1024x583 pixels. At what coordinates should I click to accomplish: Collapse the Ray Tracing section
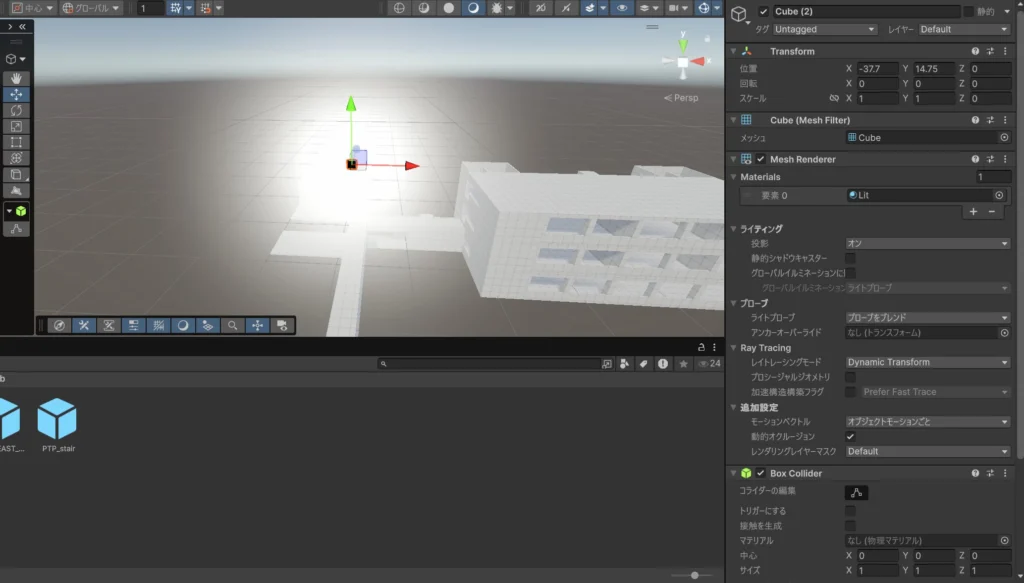[x=734, y=348]
